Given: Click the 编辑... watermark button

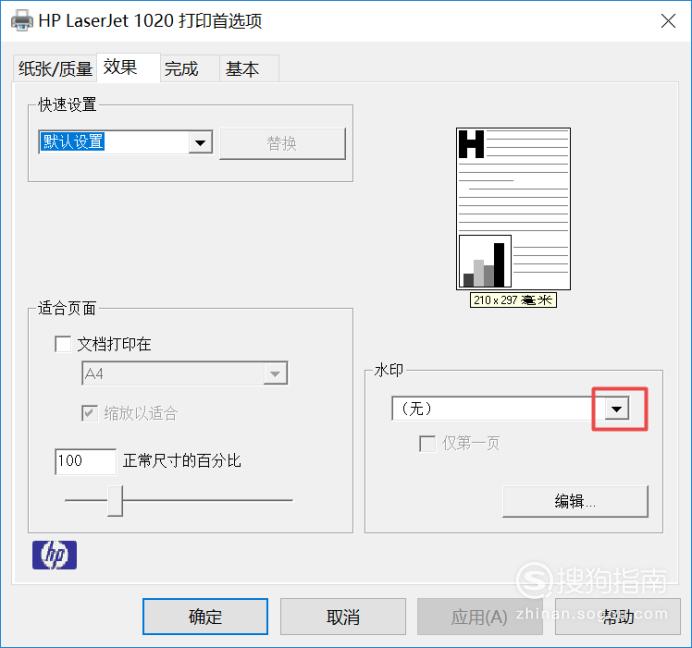Looking at the screenshot, I should click(575, 501).
